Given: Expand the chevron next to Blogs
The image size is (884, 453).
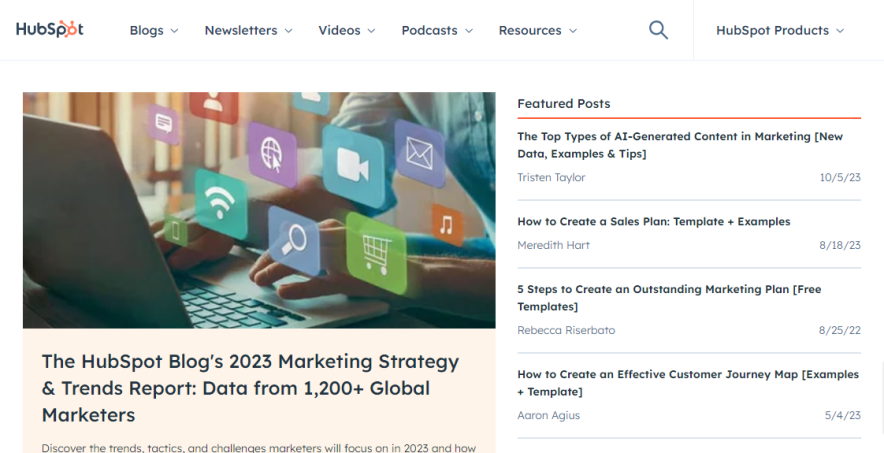Looking at the screenshot, I should pos(174,31).
